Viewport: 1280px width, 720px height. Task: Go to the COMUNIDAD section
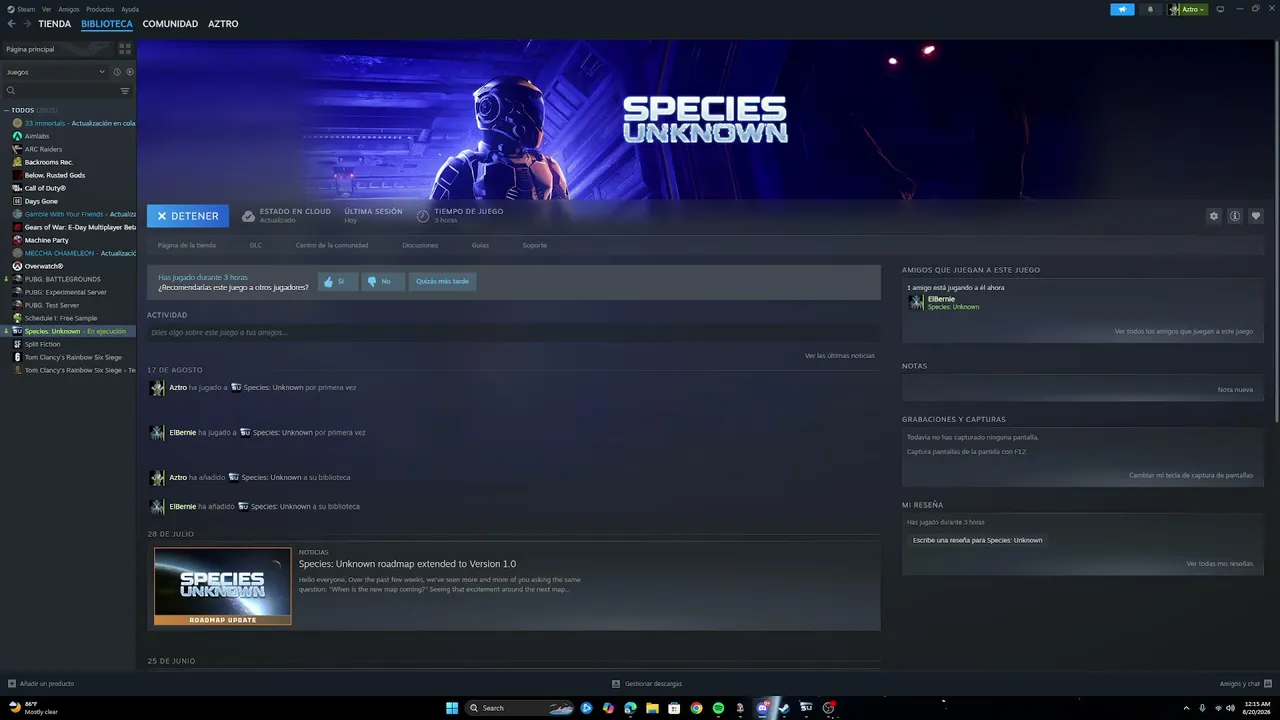(170, 24)
